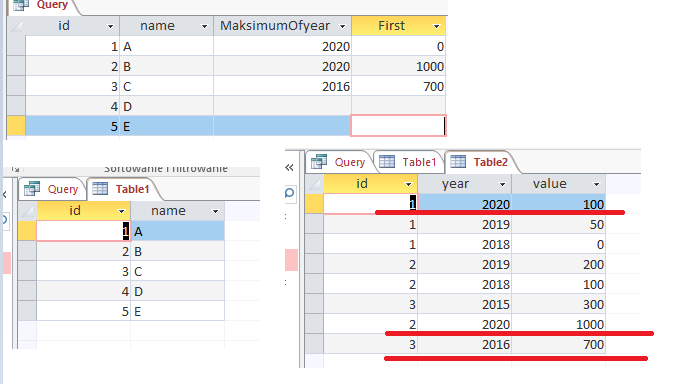Image resolution: width=677 pixels, height=384 pixels.
Task: Click value 1000 cell in Table2
Action: click(x=559, y=324)
